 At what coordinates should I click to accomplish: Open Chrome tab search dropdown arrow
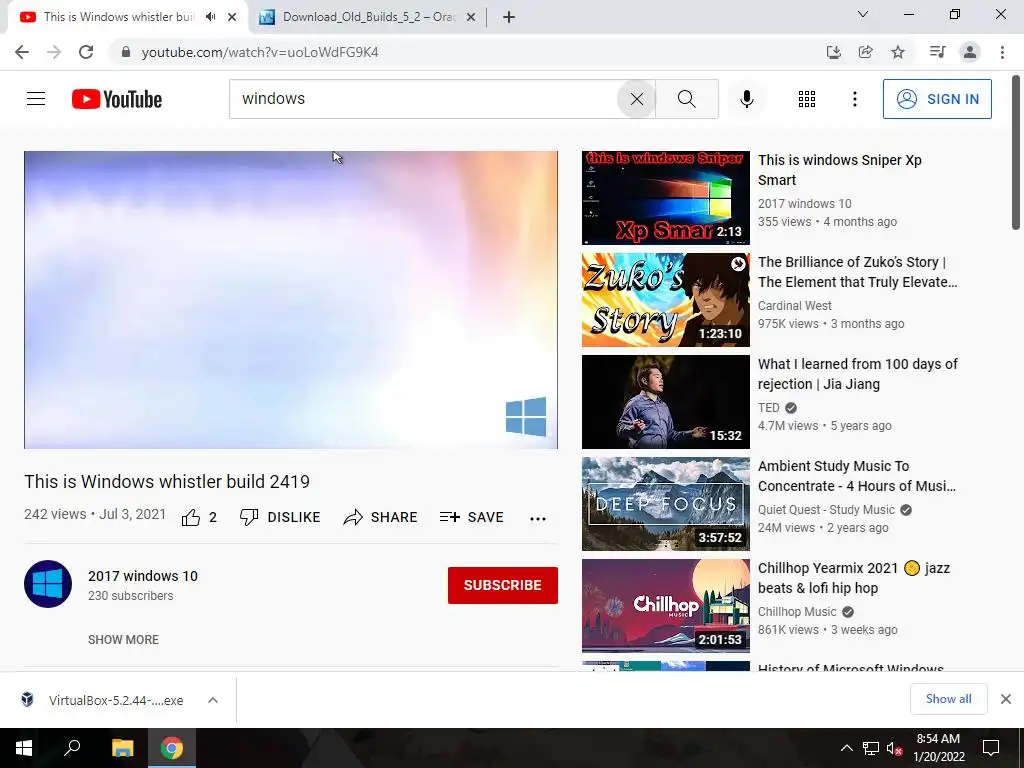pos(863,14)
